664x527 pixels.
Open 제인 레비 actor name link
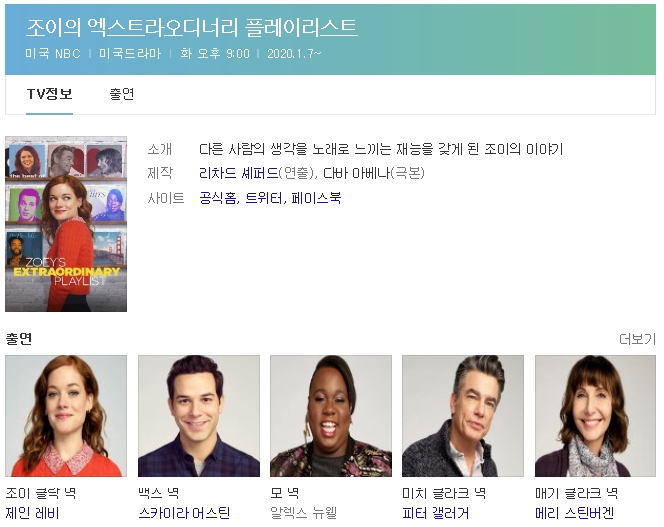(x=33, y=513)
